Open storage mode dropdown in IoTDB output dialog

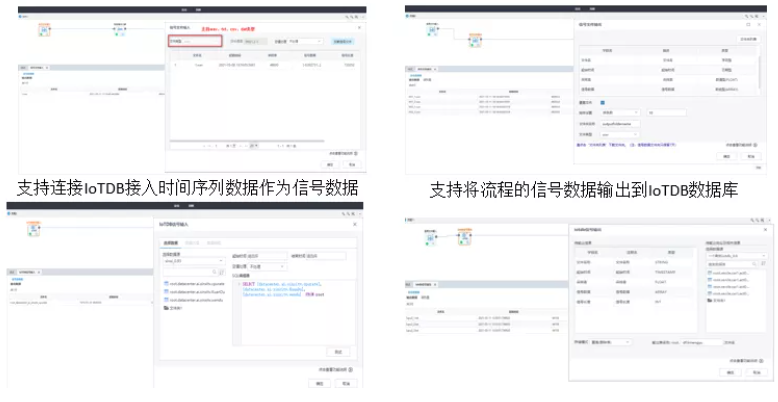610,342
